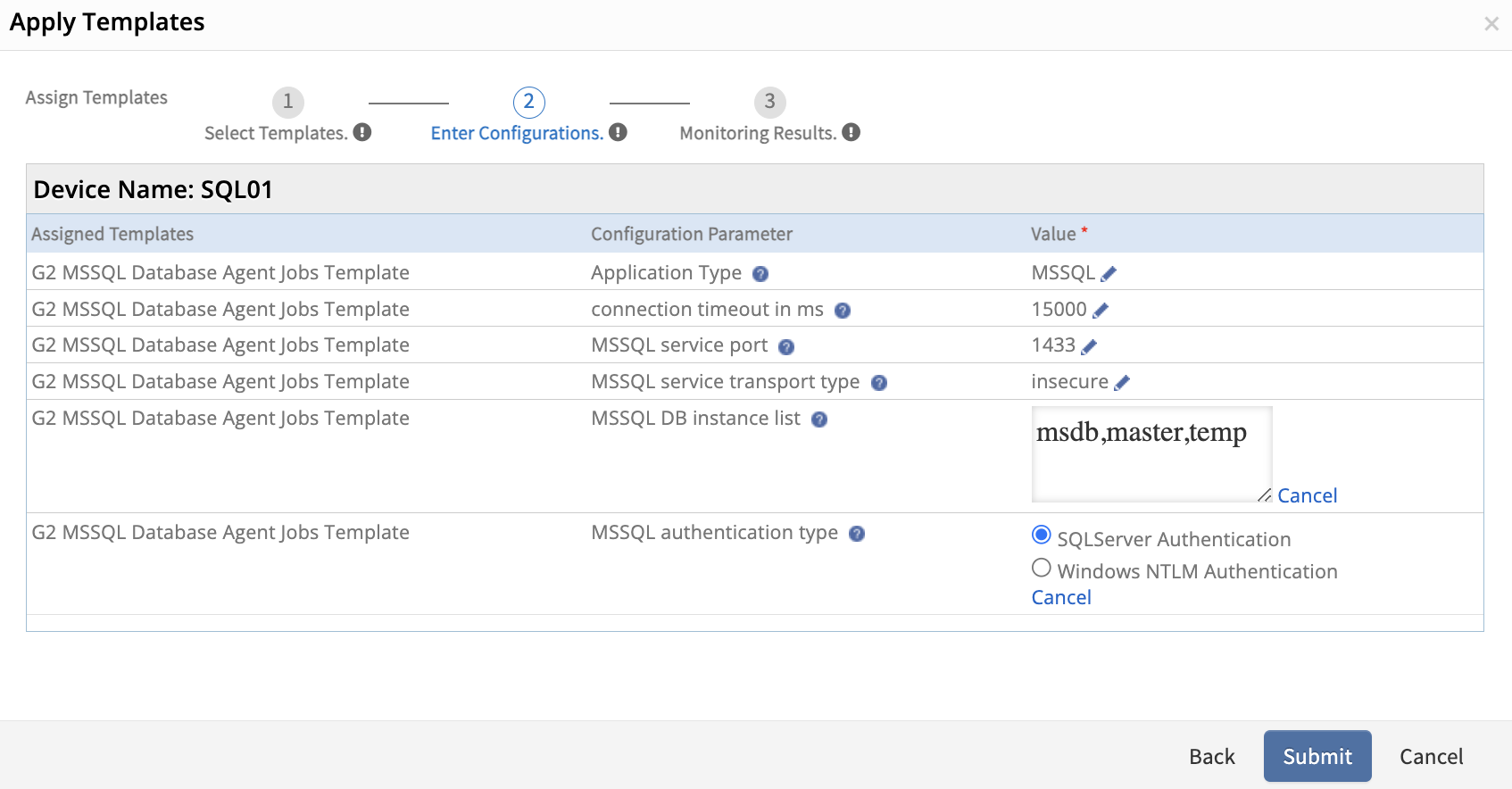Cancel the authentication type edit

[x=1061, y=598]
